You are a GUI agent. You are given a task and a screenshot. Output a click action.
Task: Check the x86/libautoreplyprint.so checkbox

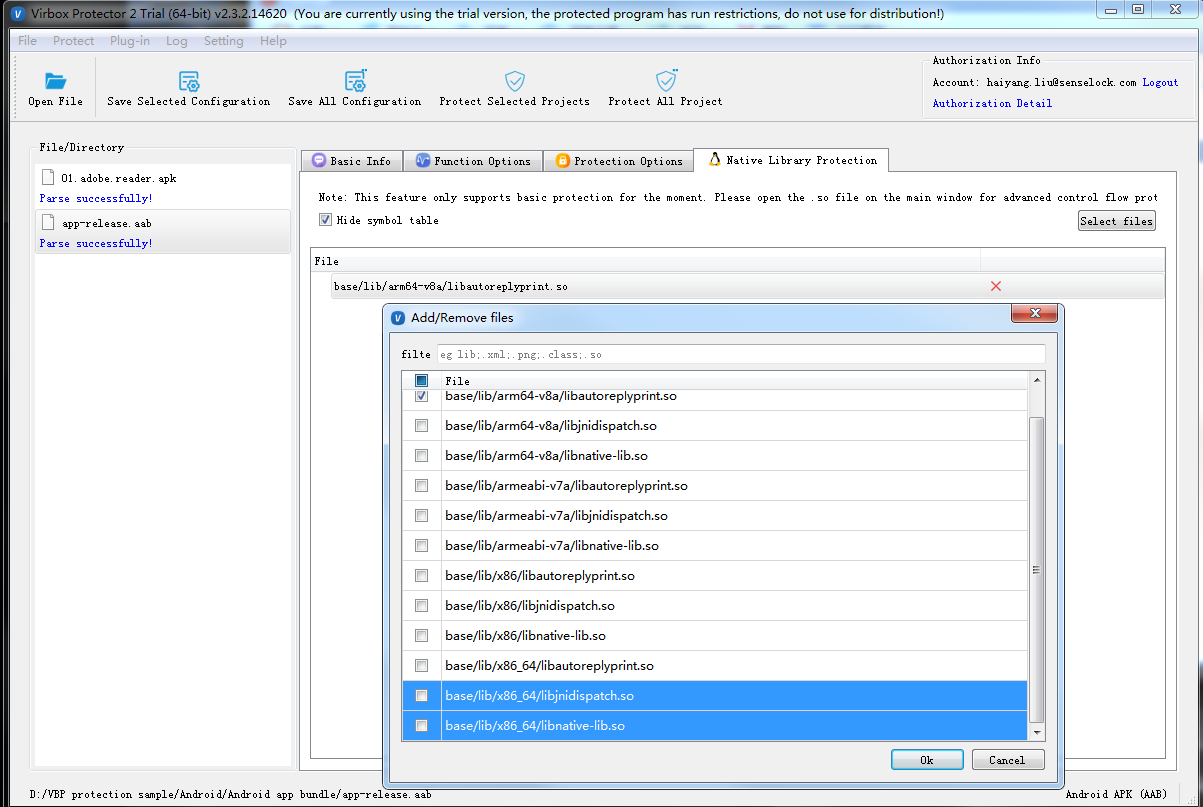pos(421,576)
